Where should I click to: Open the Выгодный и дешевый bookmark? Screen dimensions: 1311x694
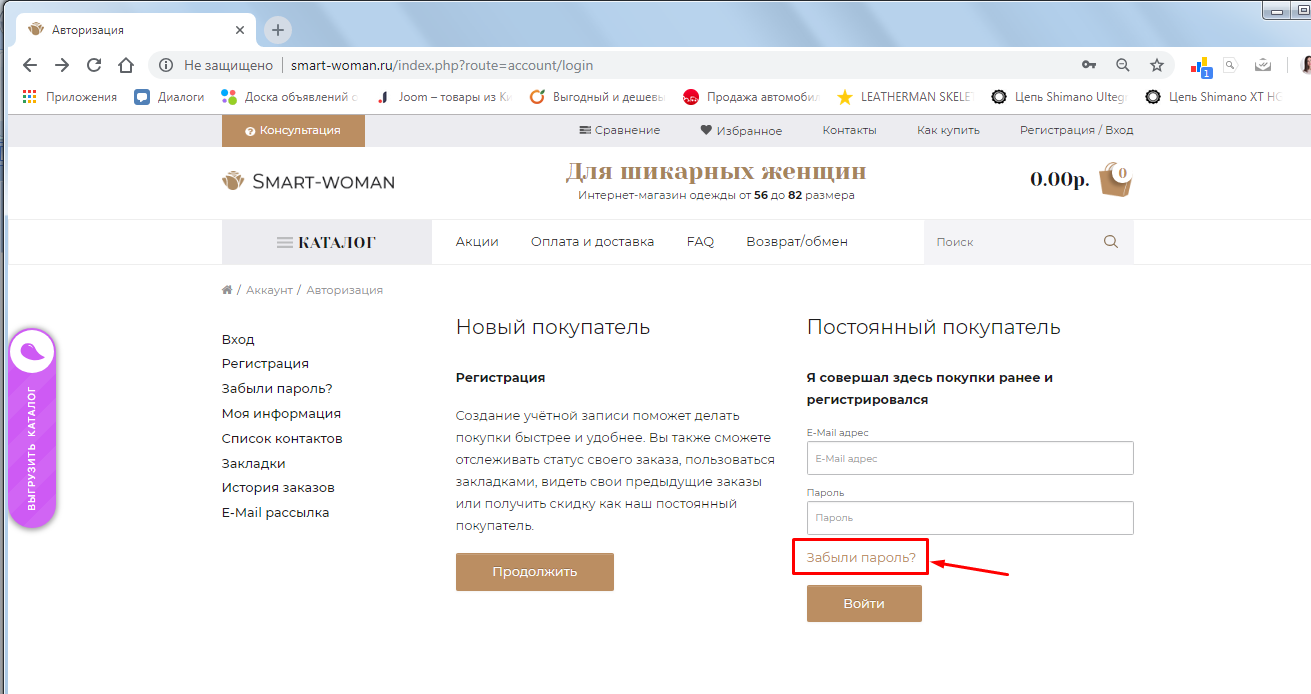[597, 97]
